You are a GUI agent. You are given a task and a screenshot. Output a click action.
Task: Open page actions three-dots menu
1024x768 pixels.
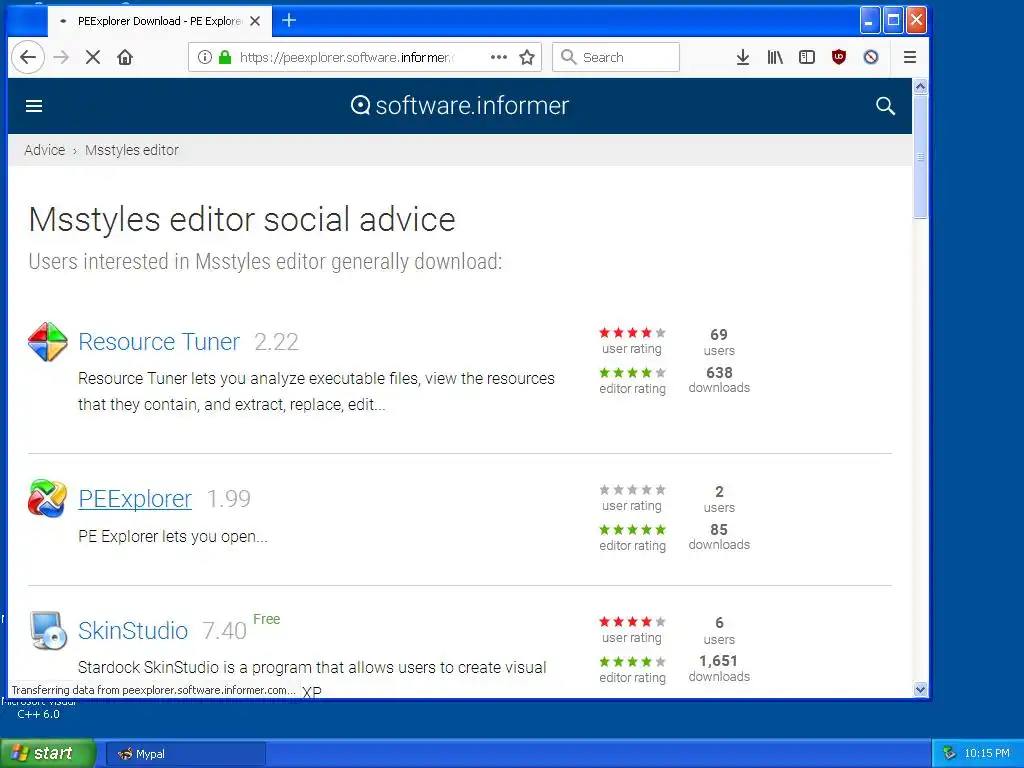point(499,57)
